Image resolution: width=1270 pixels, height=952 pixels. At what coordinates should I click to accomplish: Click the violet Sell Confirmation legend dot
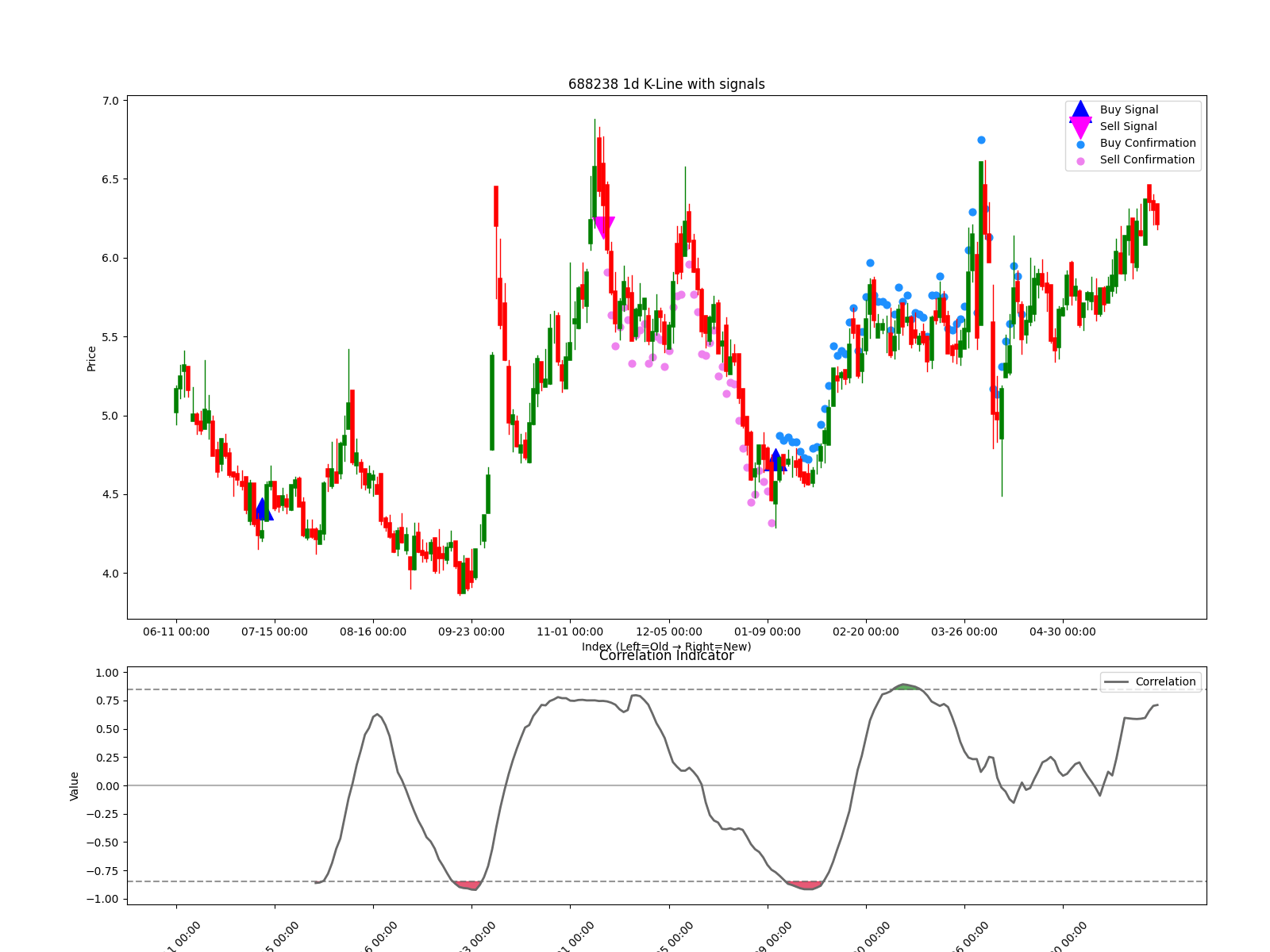[1080, 161]
